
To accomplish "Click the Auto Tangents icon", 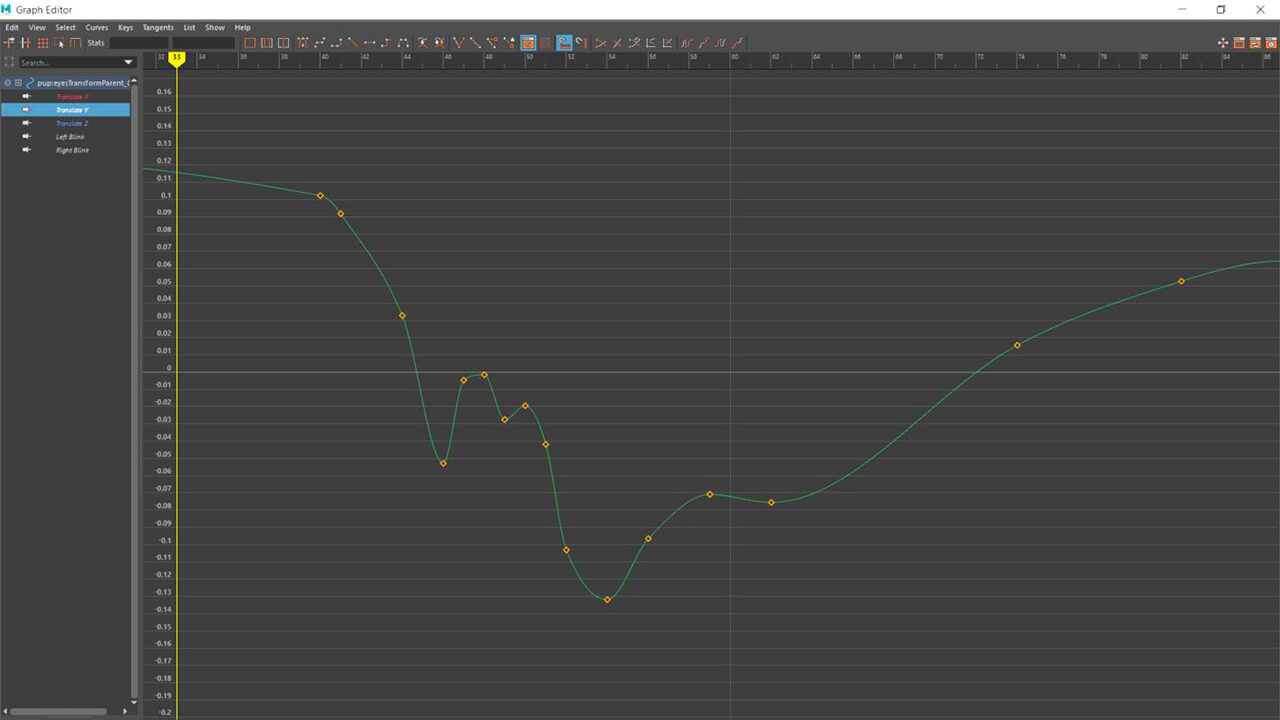I will point(302,43).
